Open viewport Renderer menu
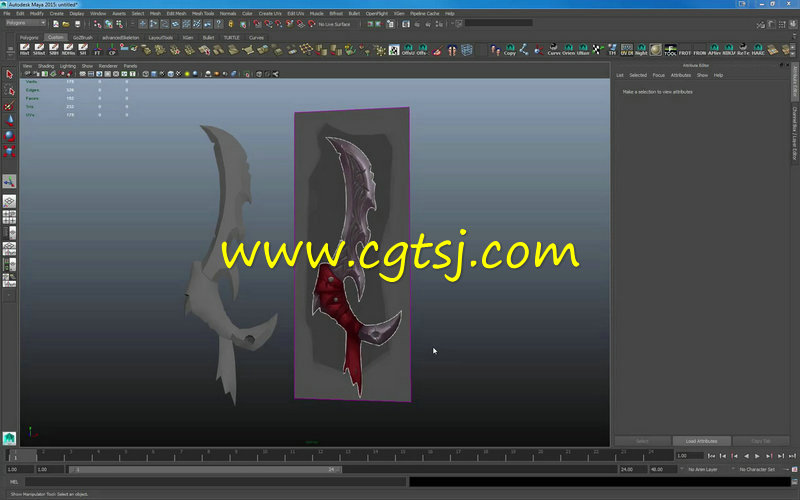Image resolution: width=800 pixels, height=500 pixels. click(x=108, y=66)
